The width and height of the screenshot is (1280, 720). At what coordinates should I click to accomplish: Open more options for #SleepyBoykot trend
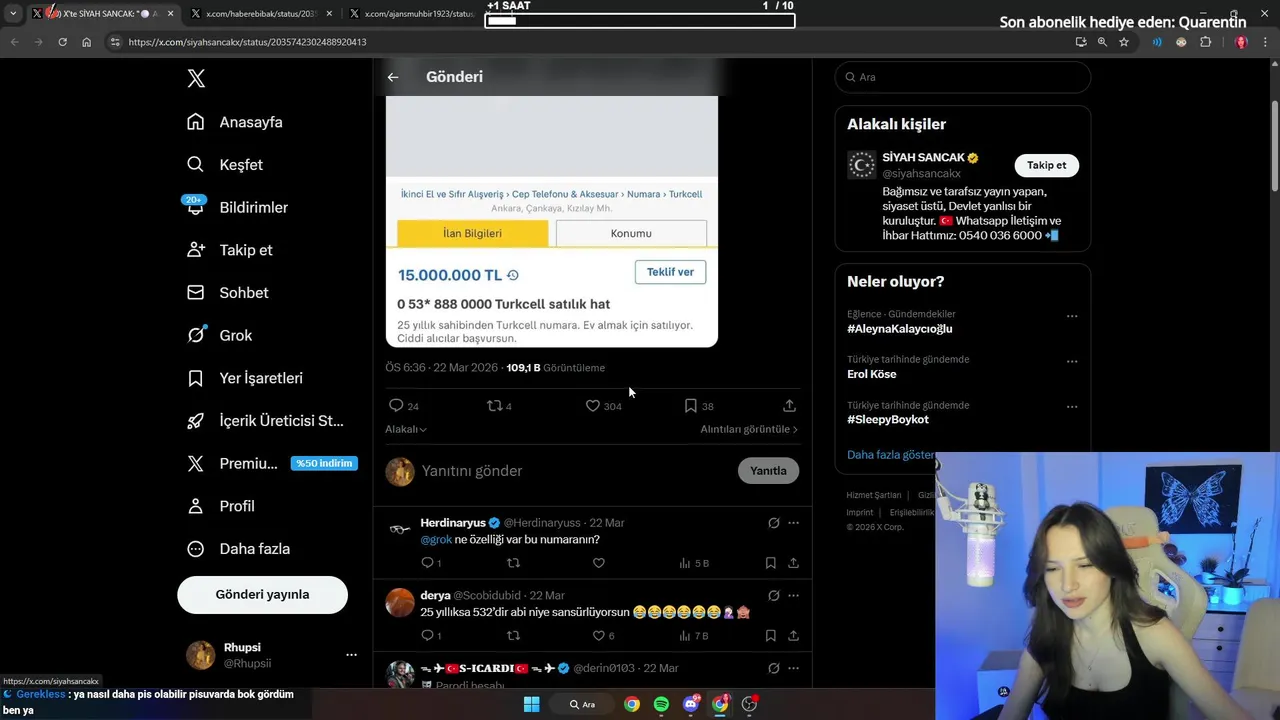pyautogui.click(x=1072, y=407)
